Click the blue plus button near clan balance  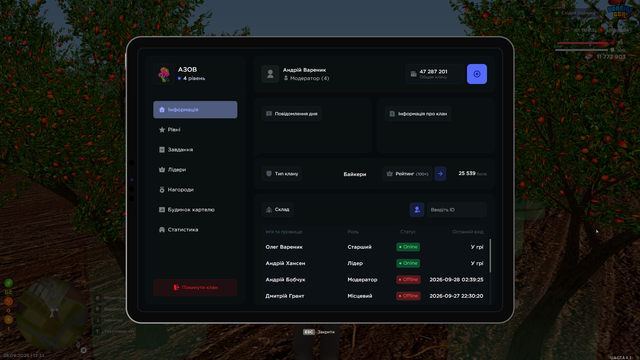point(477,74)
